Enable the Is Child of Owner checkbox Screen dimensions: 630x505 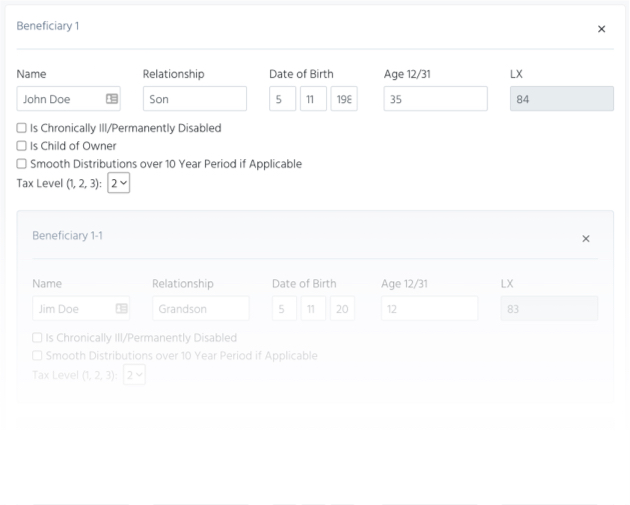point(22,146)
